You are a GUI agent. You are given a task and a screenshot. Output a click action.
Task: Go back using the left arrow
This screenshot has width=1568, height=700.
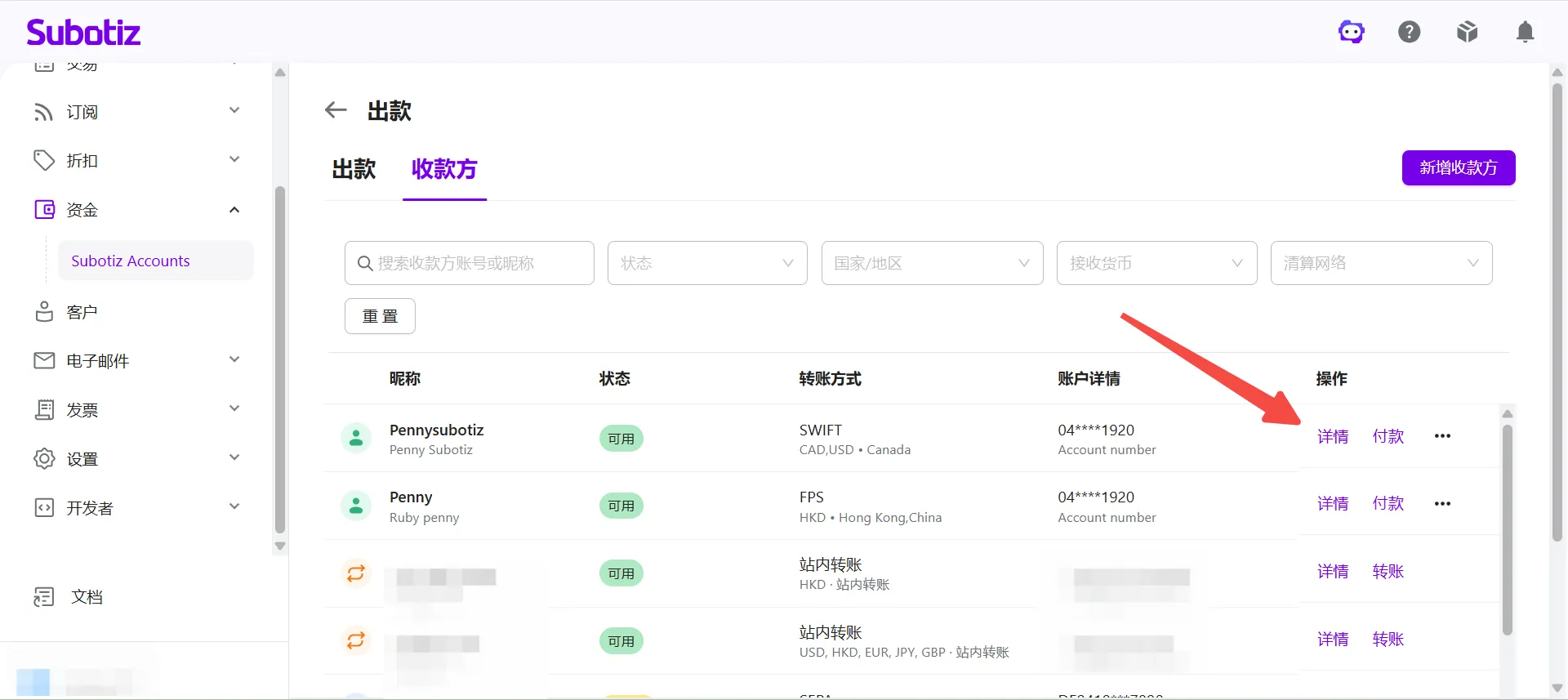[x=336, y=110]
